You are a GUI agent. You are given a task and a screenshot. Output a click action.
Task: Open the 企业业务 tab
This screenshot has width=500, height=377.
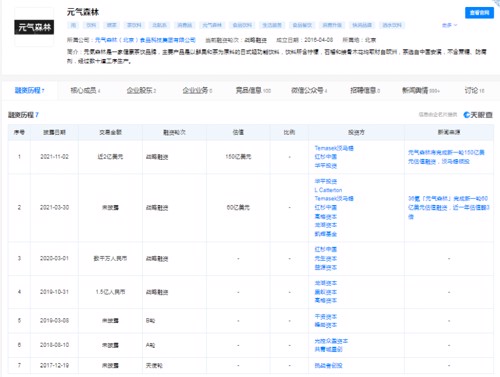(197, 90)
